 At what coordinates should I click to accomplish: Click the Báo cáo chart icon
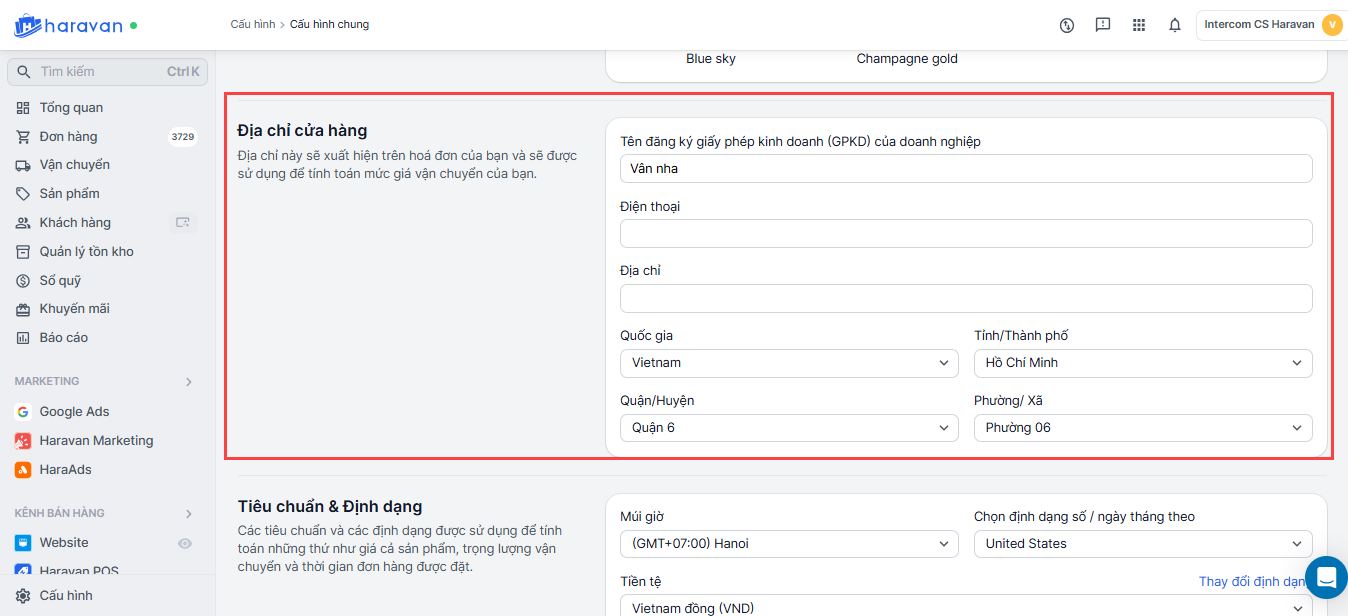pos(23,338)
